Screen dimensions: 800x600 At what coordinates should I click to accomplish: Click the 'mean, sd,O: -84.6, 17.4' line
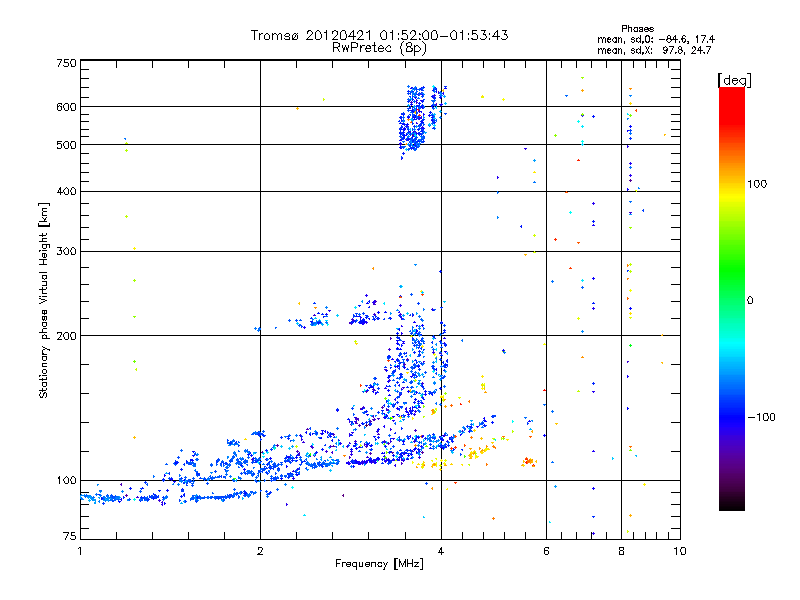656,39
